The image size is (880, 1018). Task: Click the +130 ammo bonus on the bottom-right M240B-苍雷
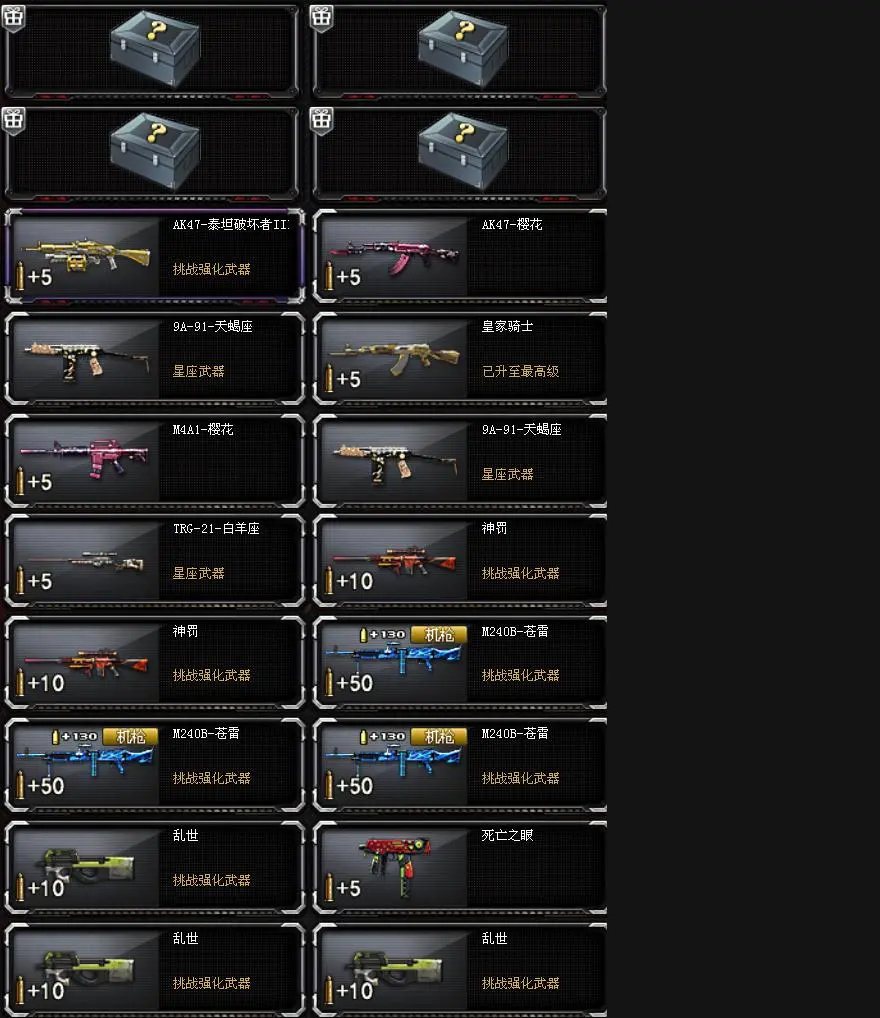383,736
